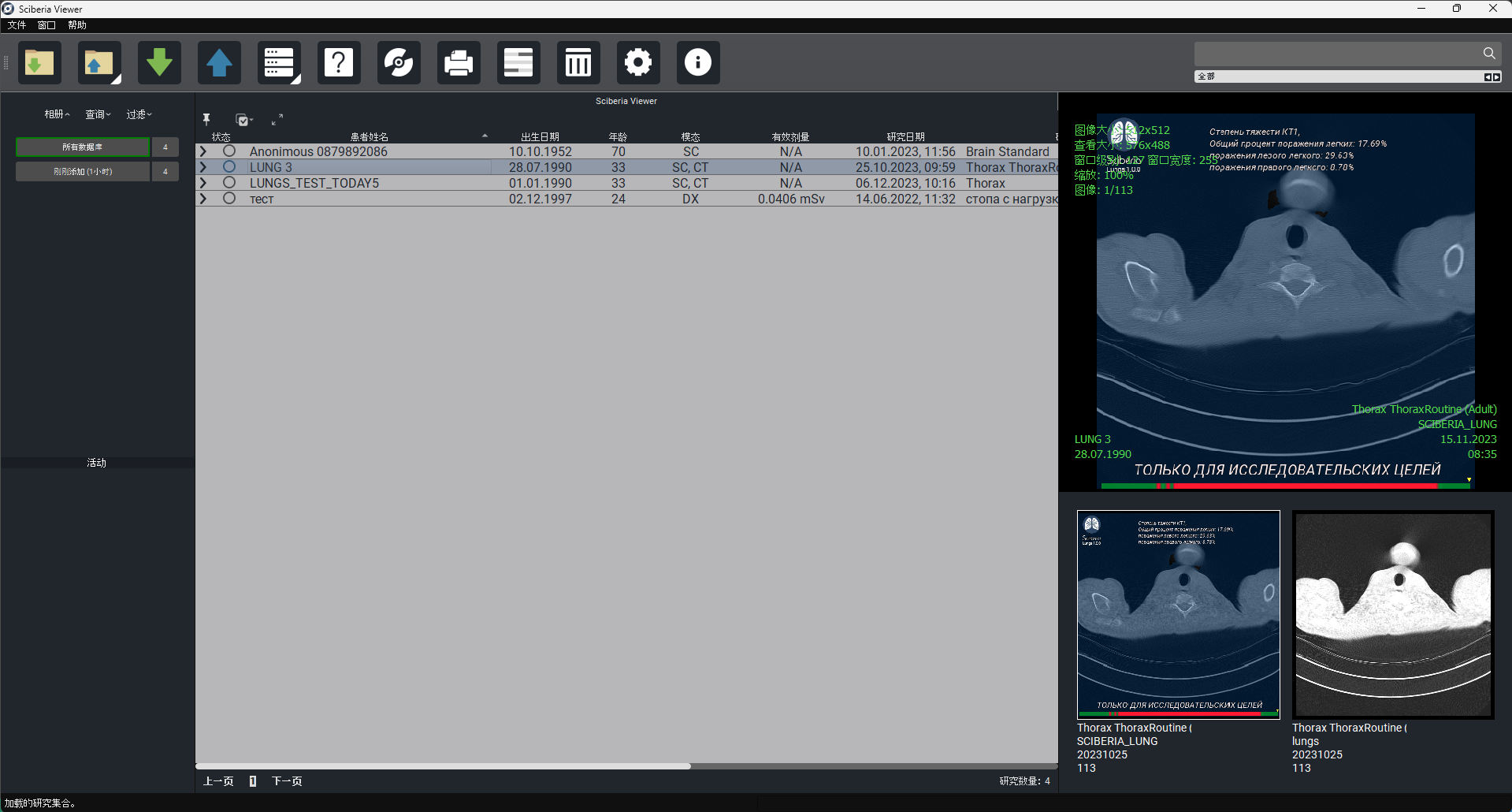Screen dimensions: 1512x812
Task: Toggle status circle for LUNG 3
Action: 229,166
